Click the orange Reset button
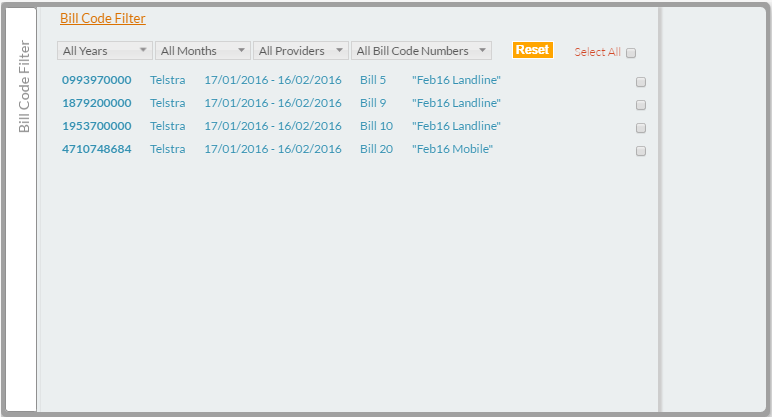The height and width of the screenshot is (417, 772). [x=532, y=50]
